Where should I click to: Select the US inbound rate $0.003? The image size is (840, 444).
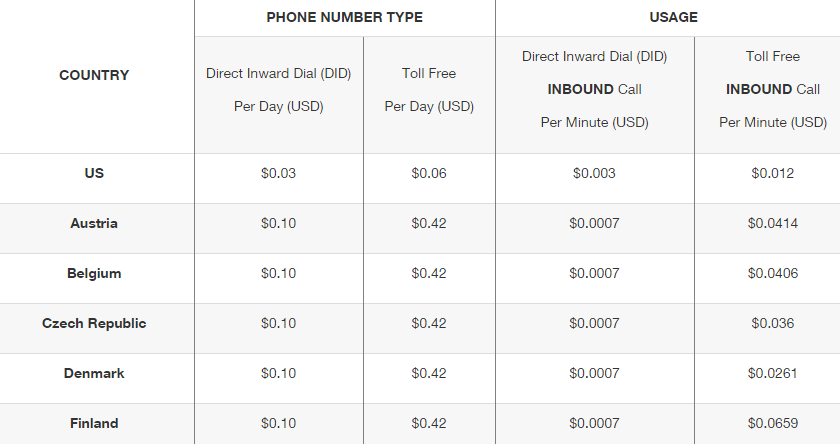click(595, 174)
